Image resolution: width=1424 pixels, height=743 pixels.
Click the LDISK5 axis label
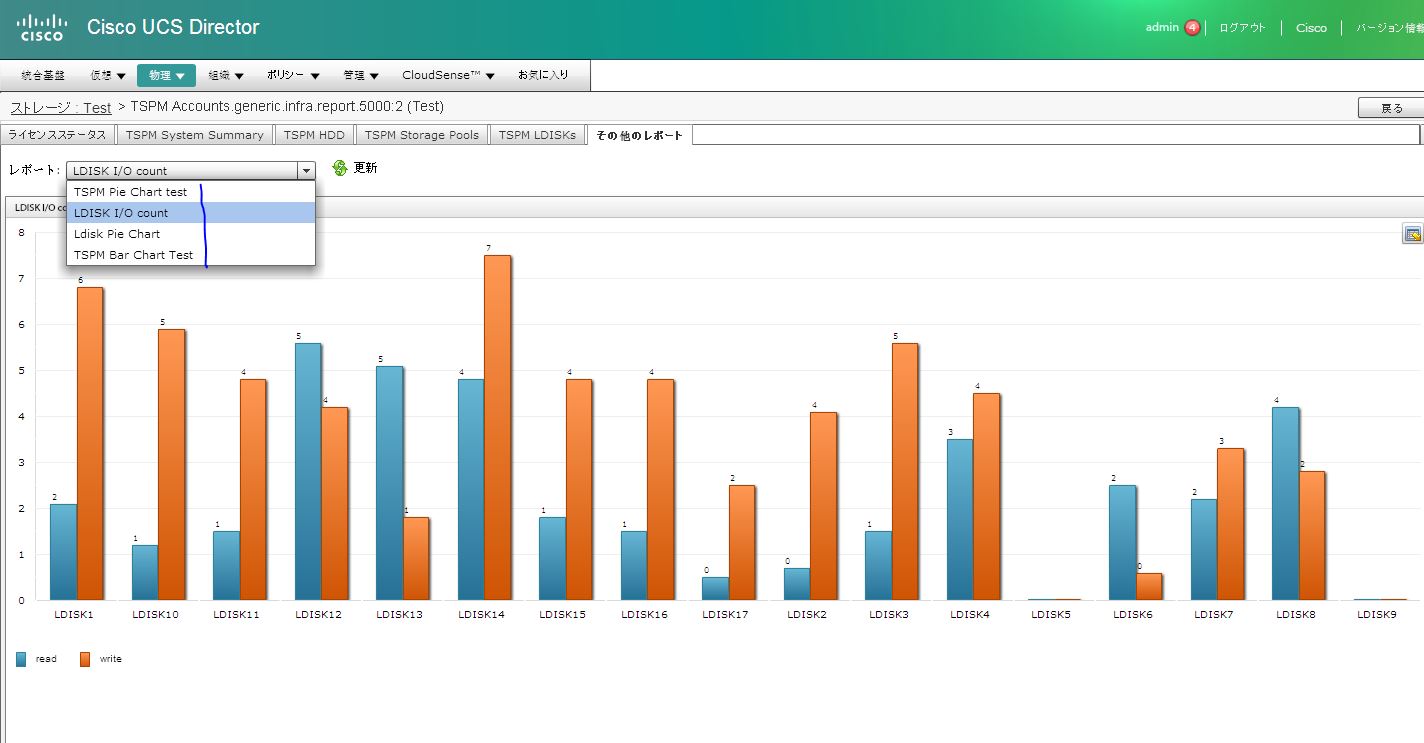click(1051, 614)
